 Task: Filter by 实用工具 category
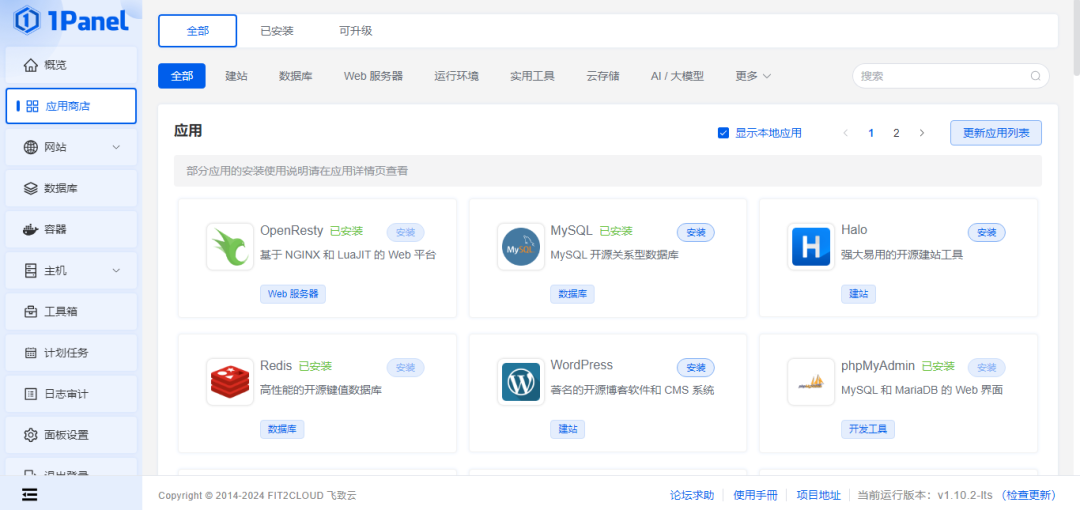coord(532,76)
